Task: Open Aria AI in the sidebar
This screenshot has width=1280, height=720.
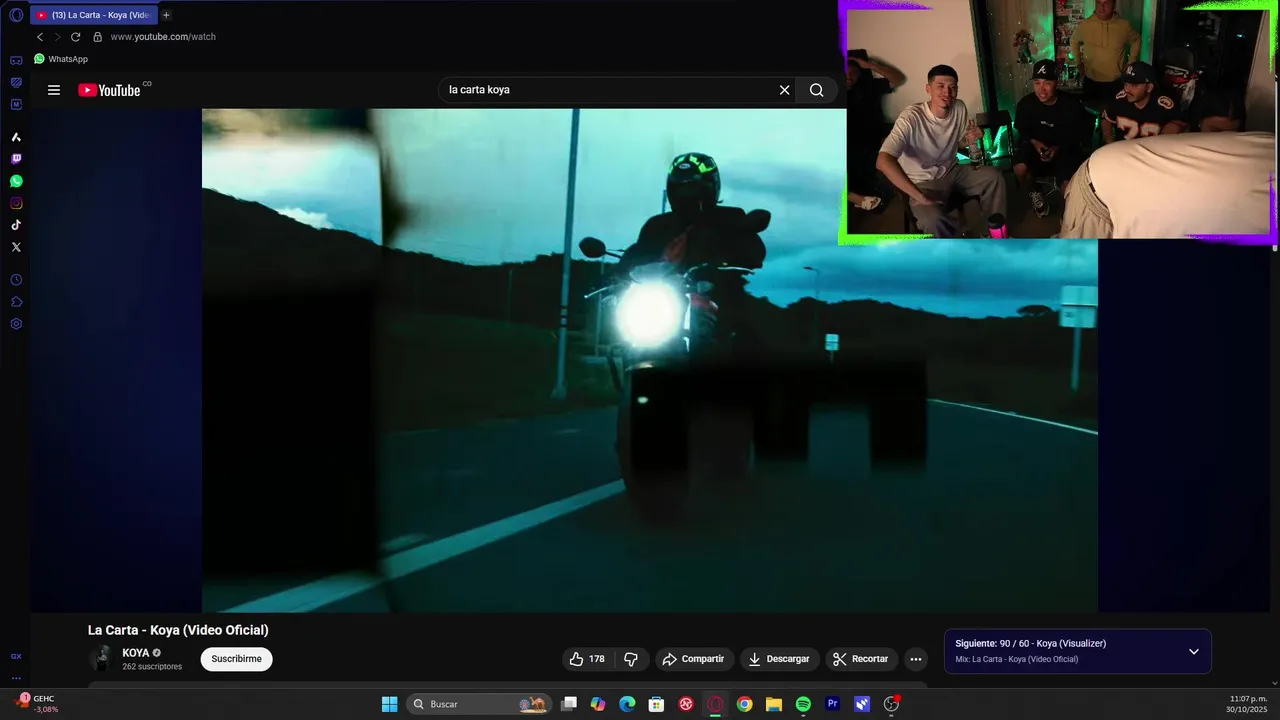Action: pyautogui.click(x=16, y=137)
